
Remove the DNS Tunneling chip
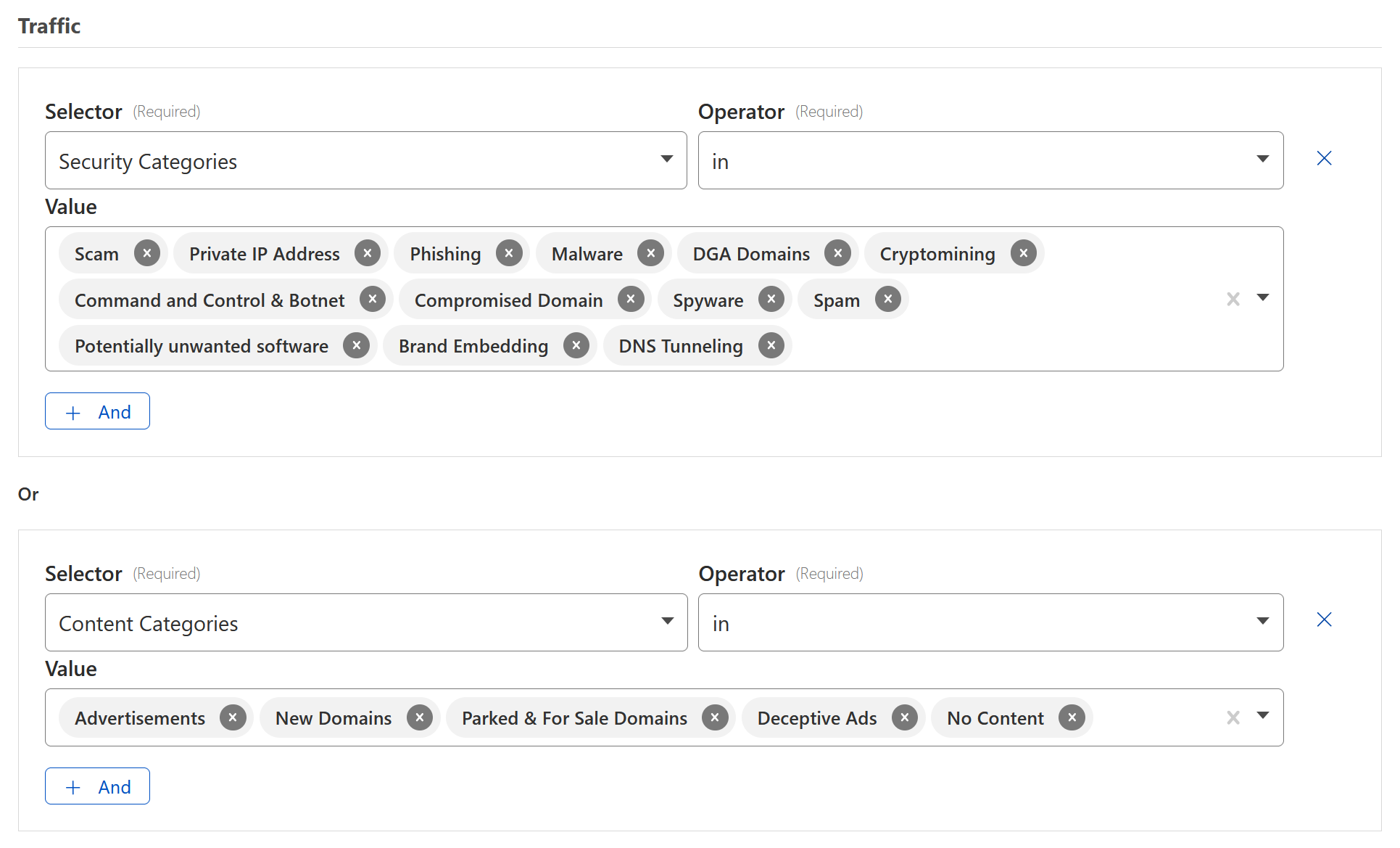point(771,345)
